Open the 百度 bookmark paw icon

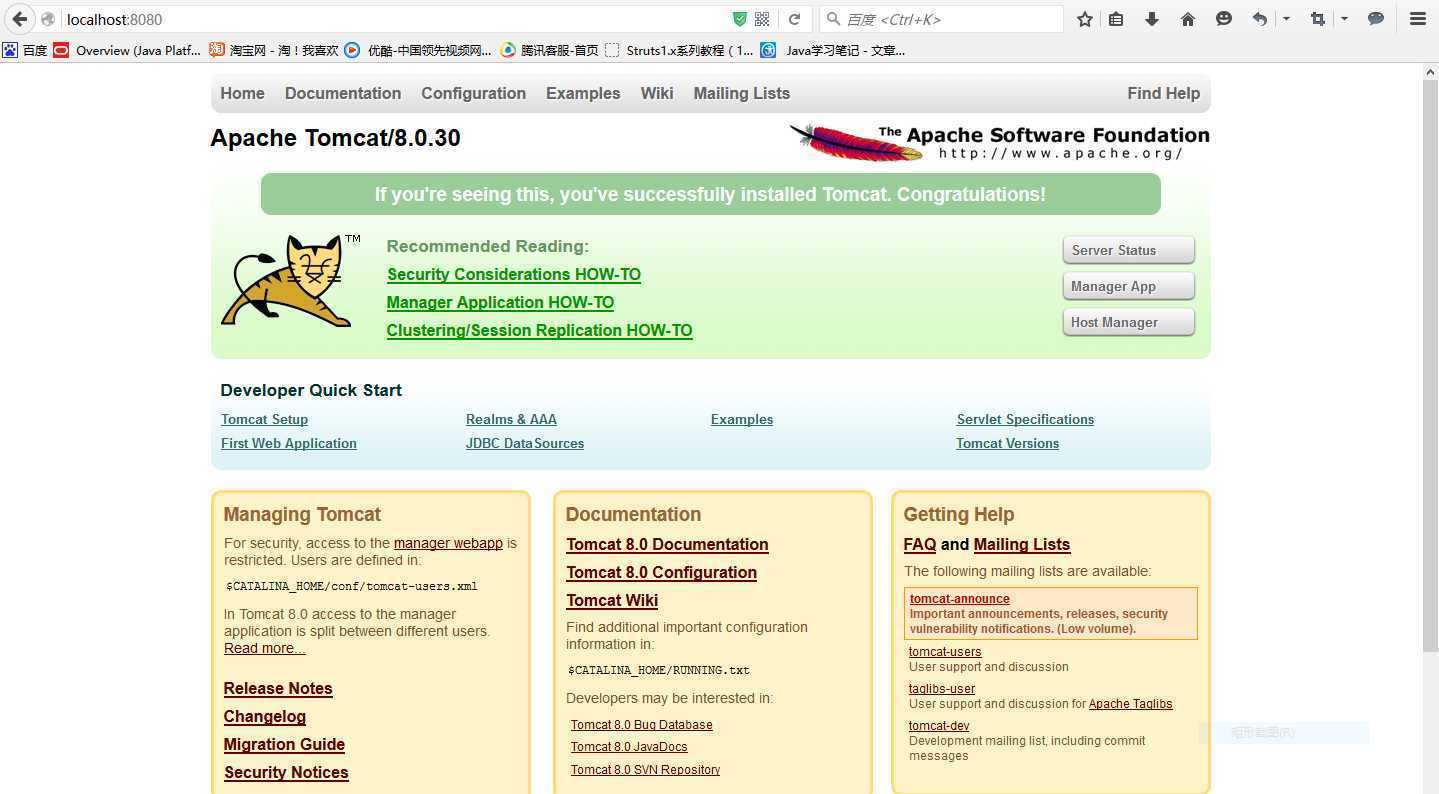coord(10,50)
